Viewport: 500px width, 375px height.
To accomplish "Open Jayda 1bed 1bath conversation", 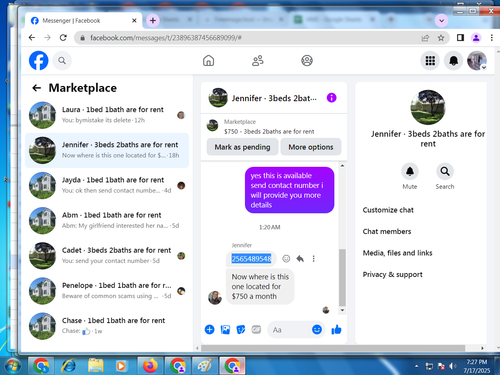I will [x=107, y=185].
